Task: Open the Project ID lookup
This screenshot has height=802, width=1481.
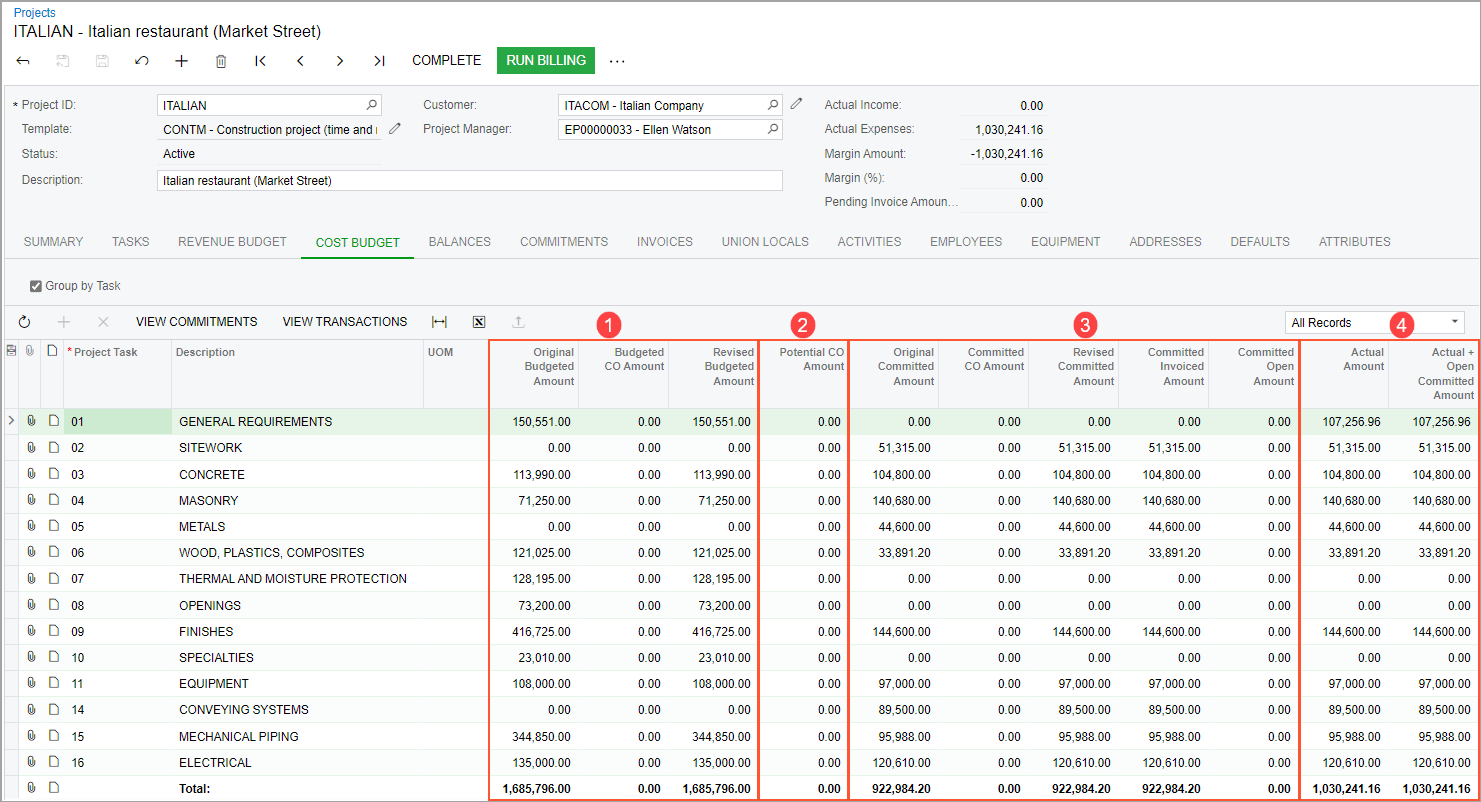Action: point(372,105)
